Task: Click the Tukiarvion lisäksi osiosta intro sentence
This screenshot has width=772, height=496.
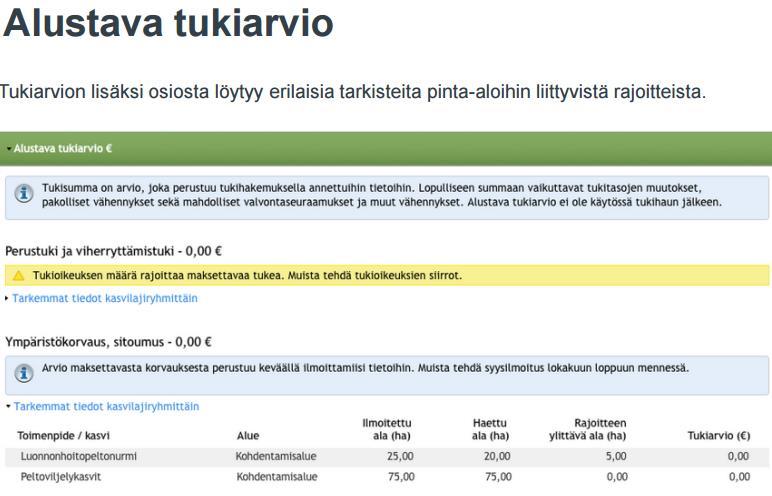Action: click(353, 92)
